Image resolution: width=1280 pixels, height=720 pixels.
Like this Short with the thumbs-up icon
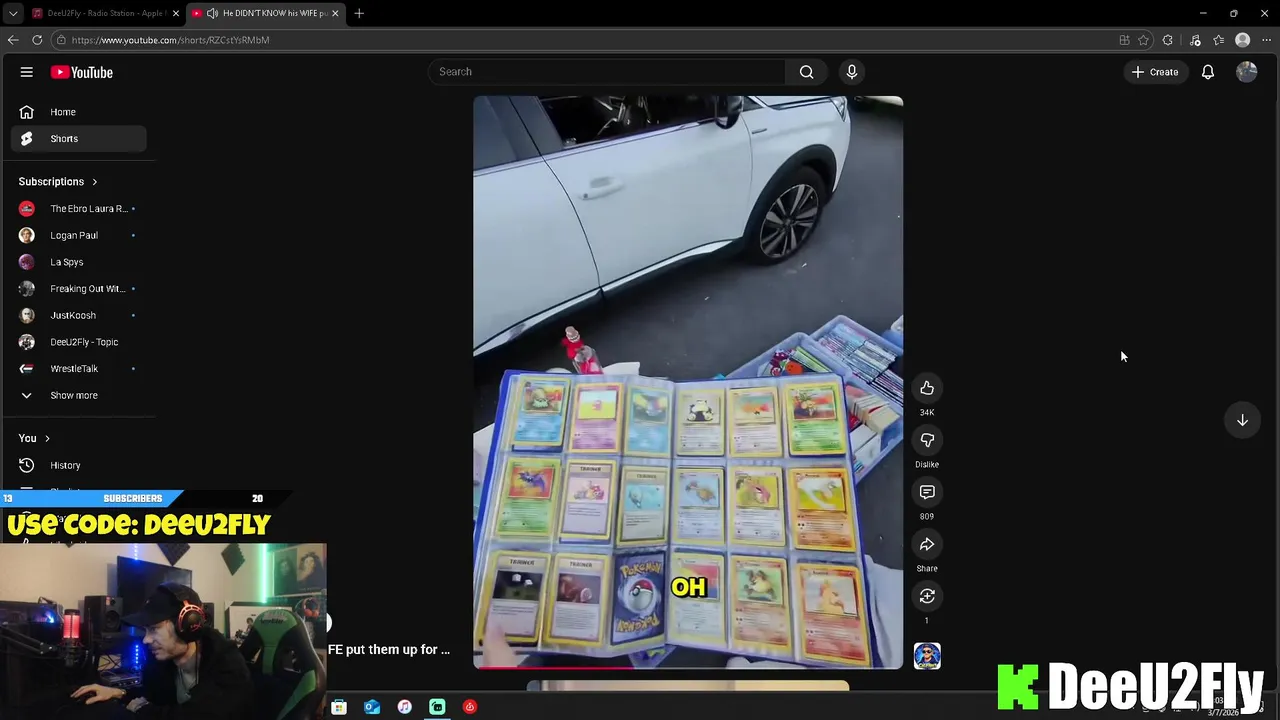coord(927,388)
